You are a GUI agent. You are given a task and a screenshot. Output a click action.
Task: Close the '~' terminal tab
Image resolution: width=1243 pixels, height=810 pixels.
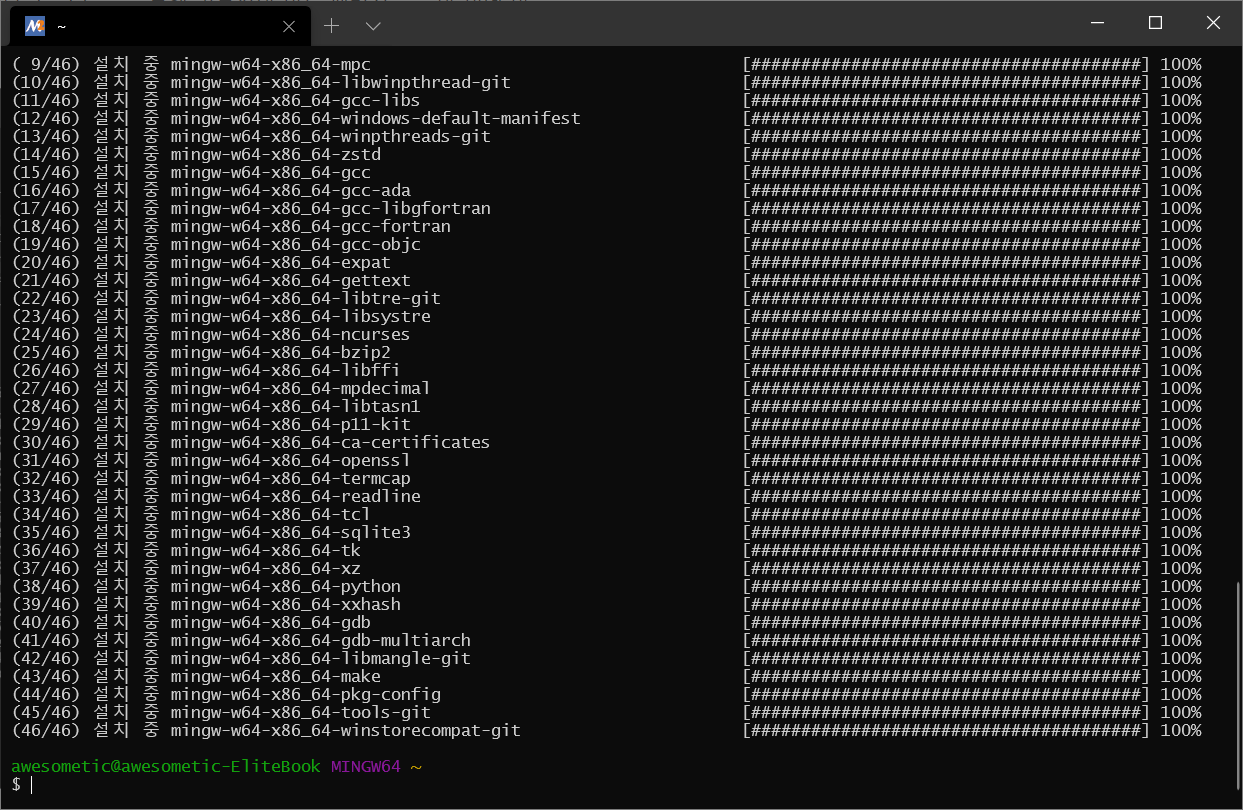(x=289, y=26)
